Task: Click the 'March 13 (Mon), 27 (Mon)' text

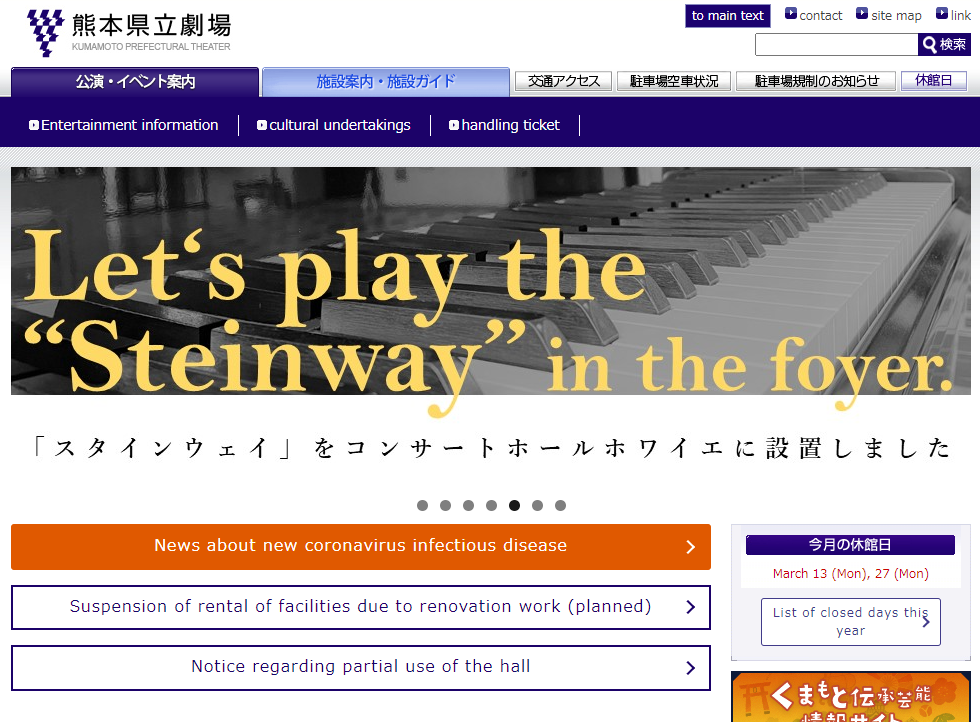Action: coord(851,573)
